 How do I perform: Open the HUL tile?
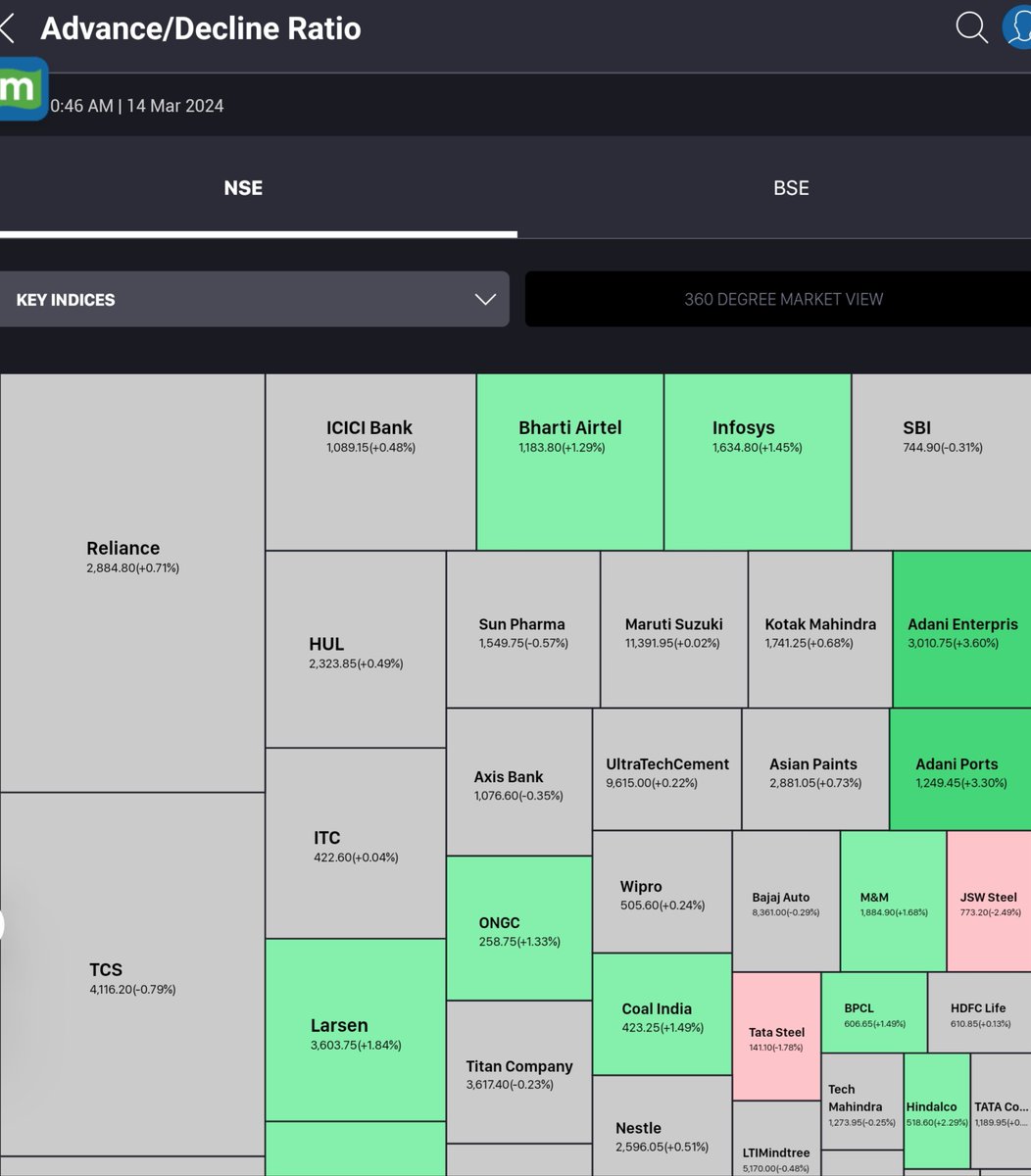point(356,649)
